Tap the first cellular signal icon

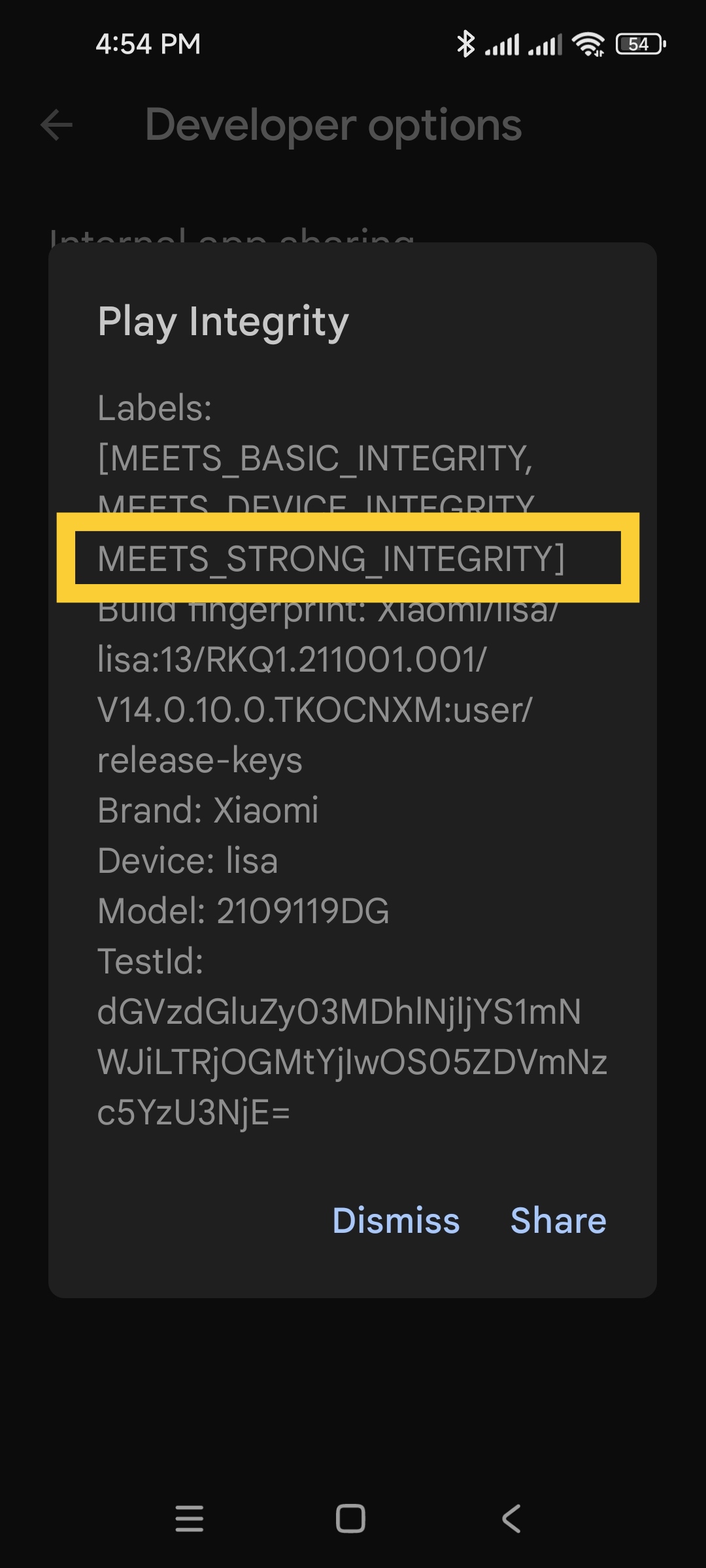tap(502, 44)
